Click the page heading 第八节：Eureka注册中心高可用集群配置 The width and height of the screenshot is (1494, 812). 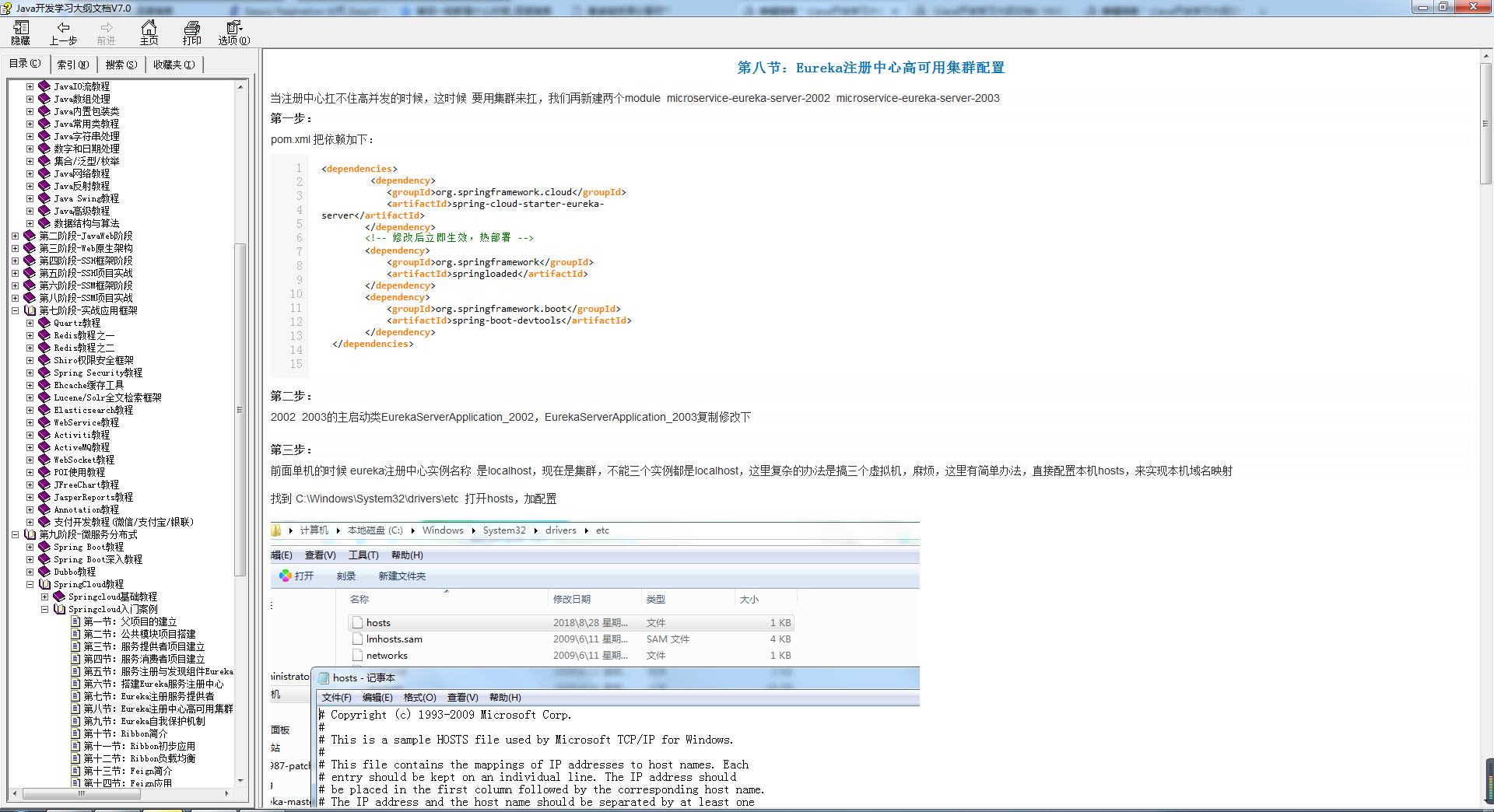[x=871, y=68]
